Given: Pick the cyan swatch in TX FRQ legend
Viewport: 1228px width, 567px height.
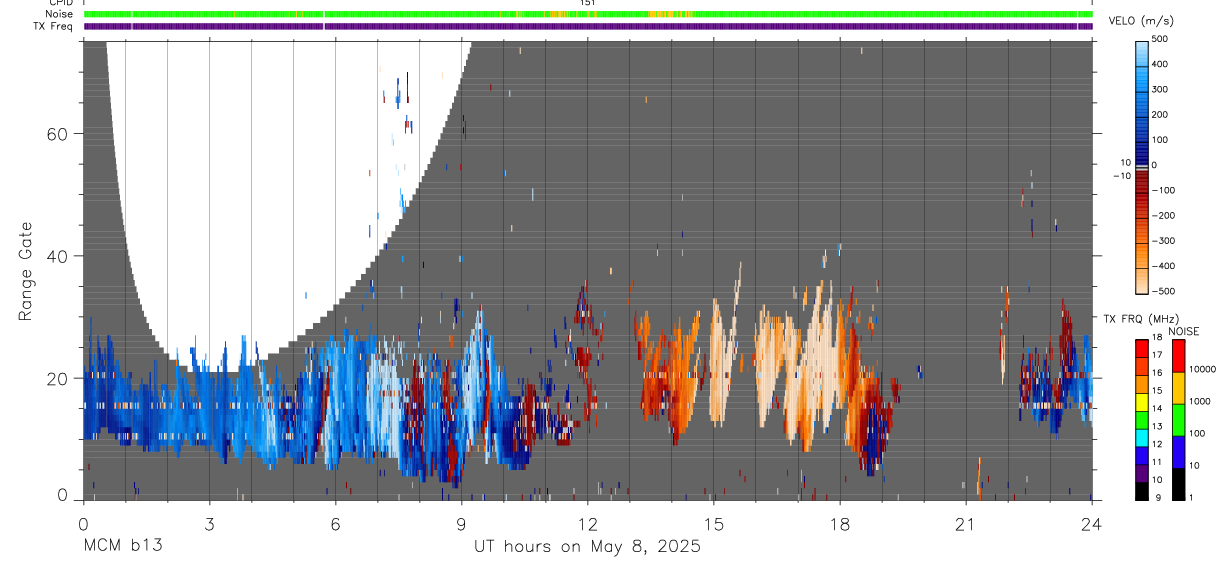Looking at the screenshot, I should (1142, 437).
